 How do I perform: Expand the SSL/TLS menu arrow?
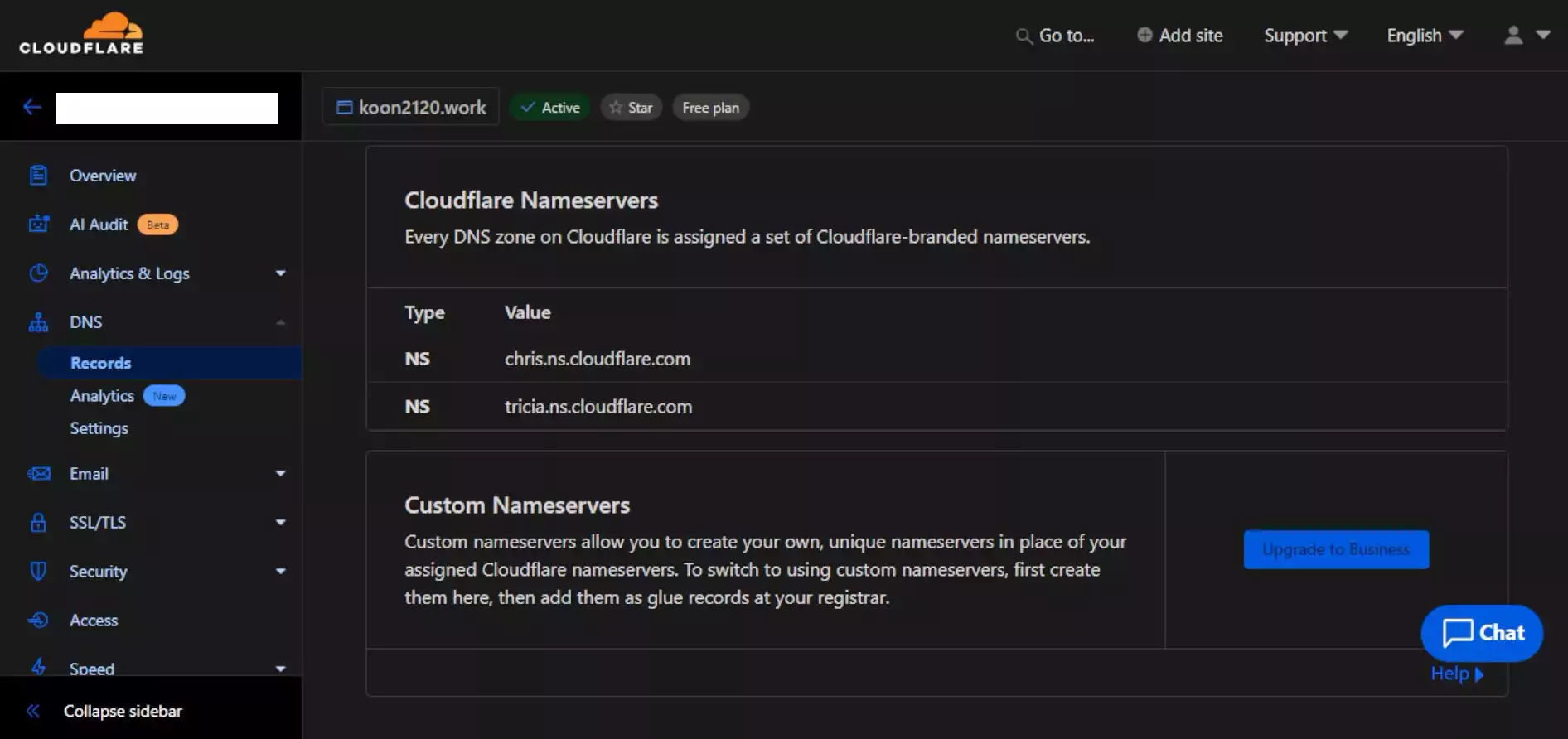tap(281, 522)
